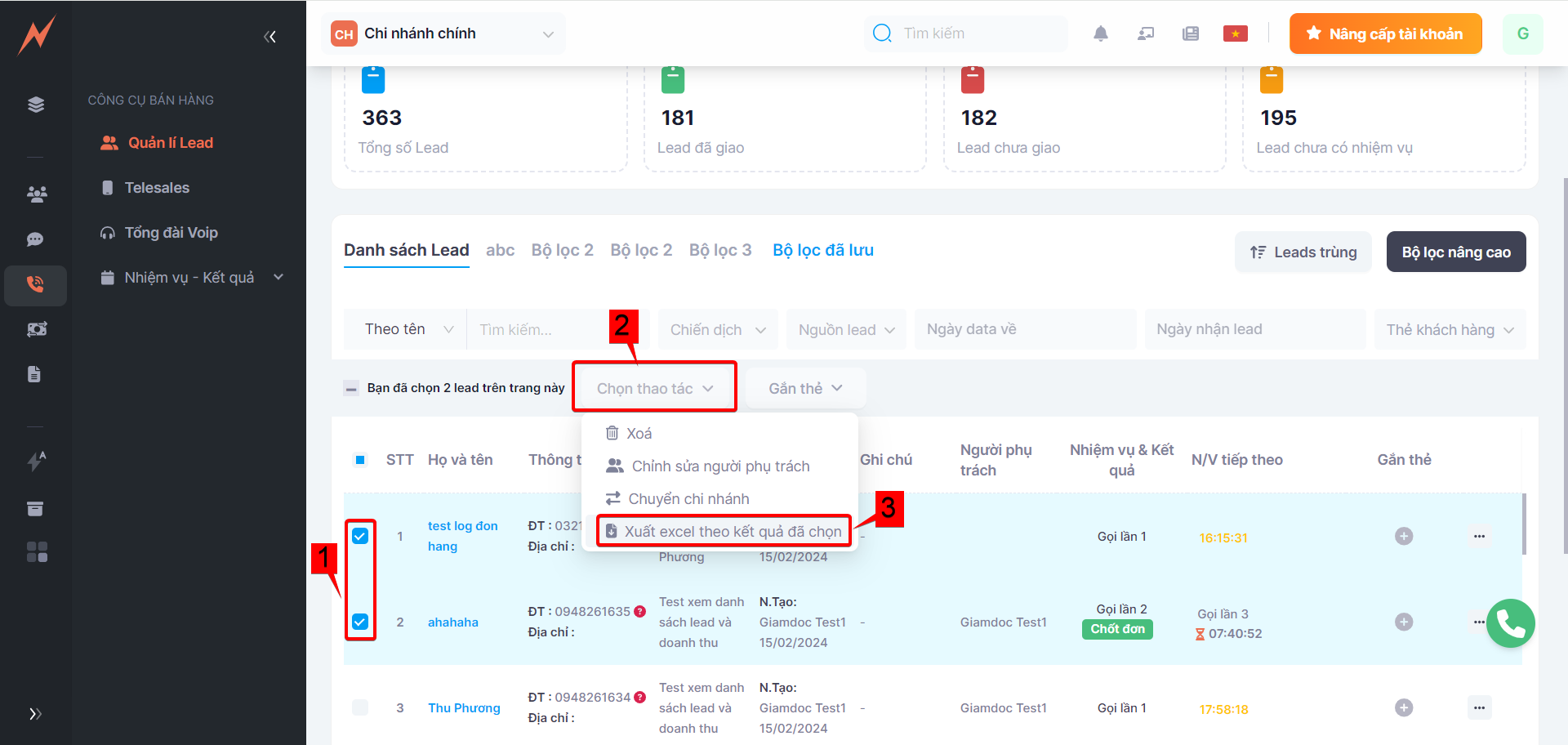The width and height of the screenshot is (1568, 745).
Task: Select Xuất excel theo kết quả đã chọn
Action: (x=724, y=531)
